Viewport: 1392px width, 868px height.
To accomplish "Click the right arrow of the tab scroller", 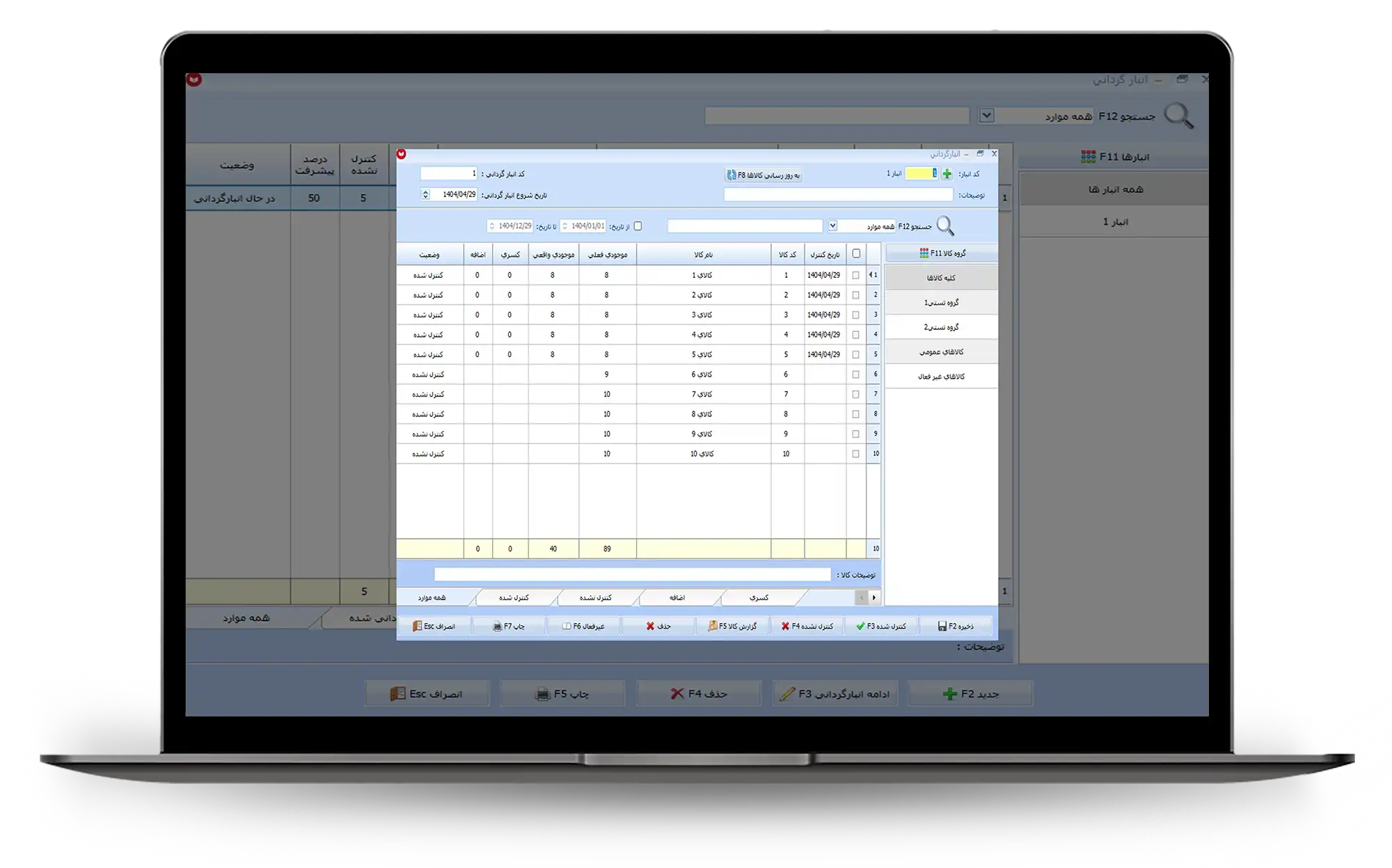I will [874, 598].
